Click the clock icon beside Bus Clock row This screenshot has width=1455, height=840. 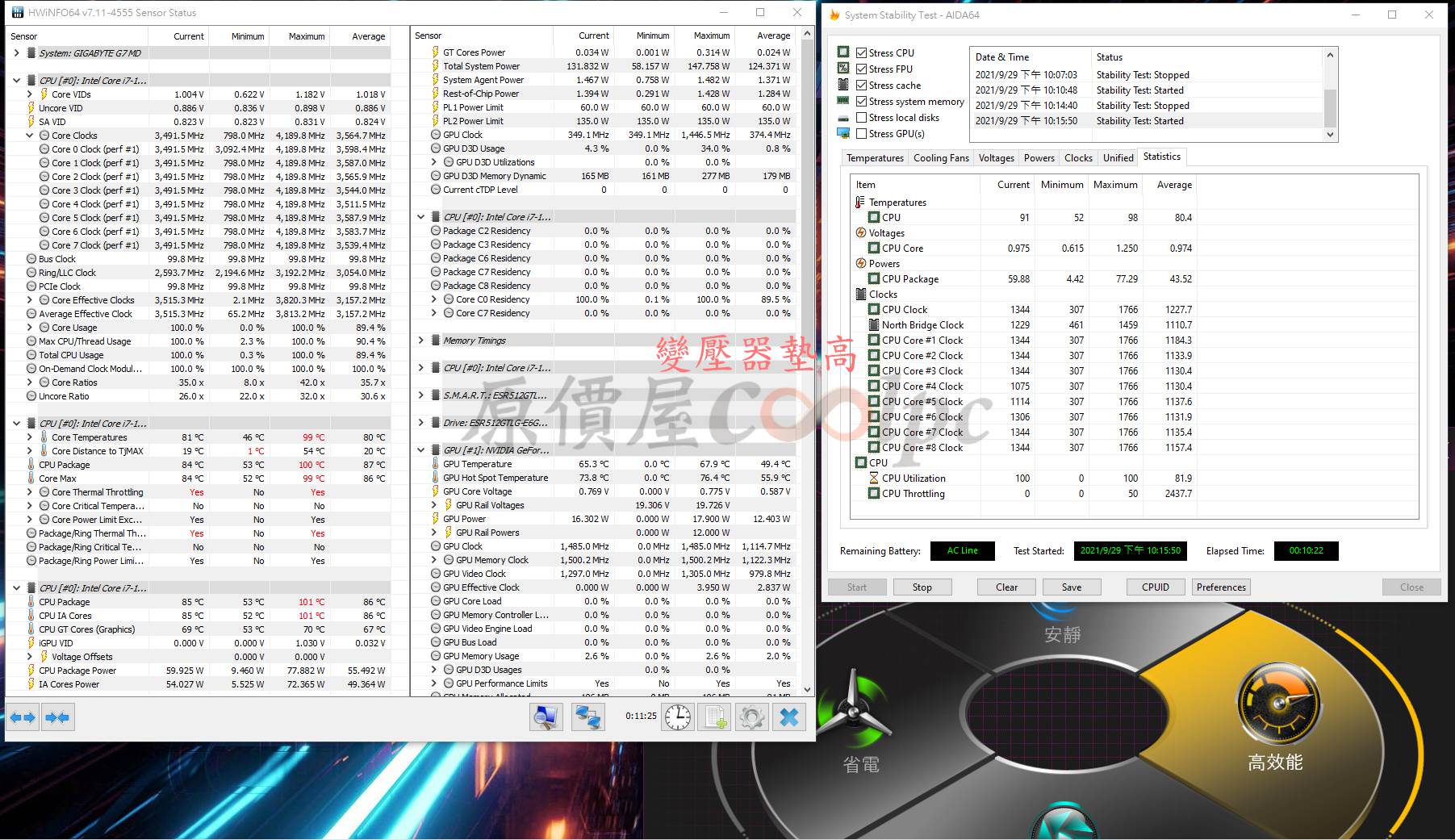tap(31, 259)
